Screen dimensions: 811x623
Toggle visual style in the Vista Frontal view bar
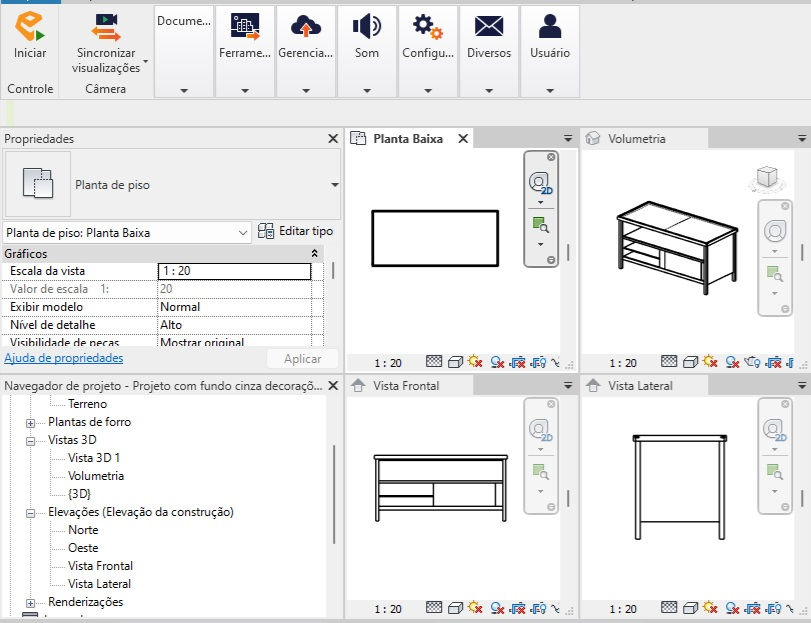point(455,609)
